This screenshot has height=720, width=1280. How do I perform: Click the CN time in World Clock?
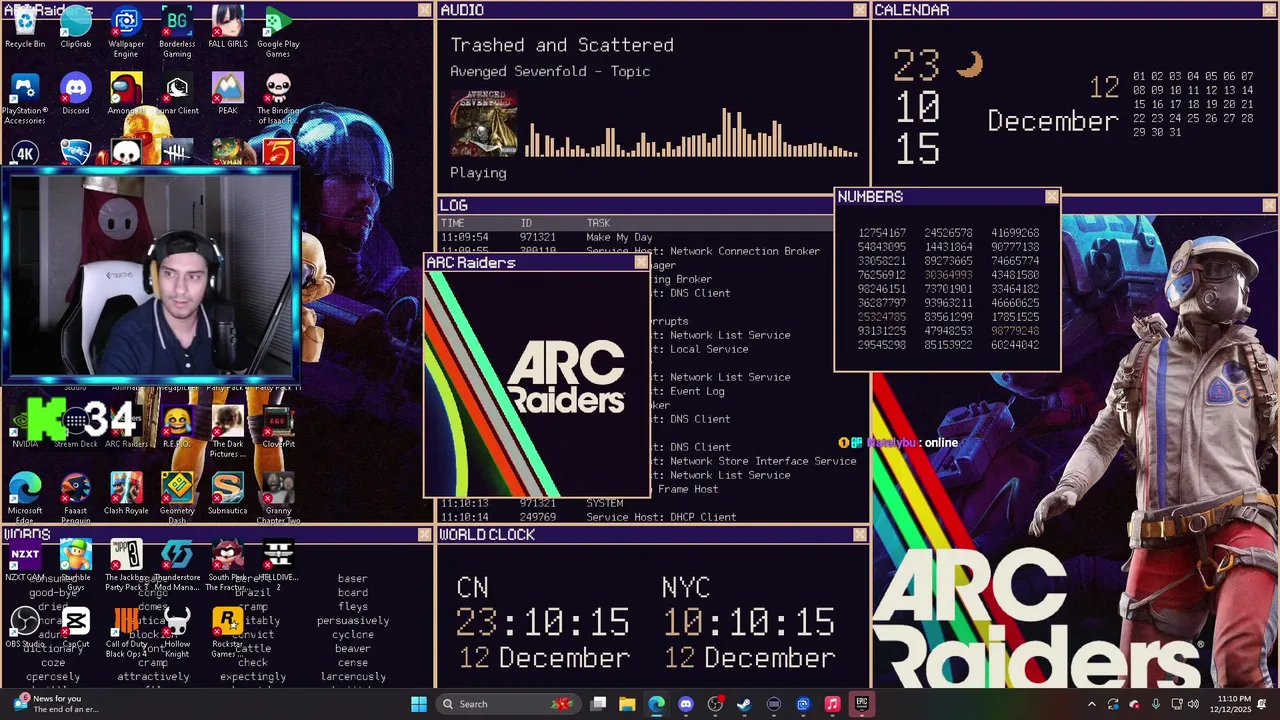[x=543, y=622]
